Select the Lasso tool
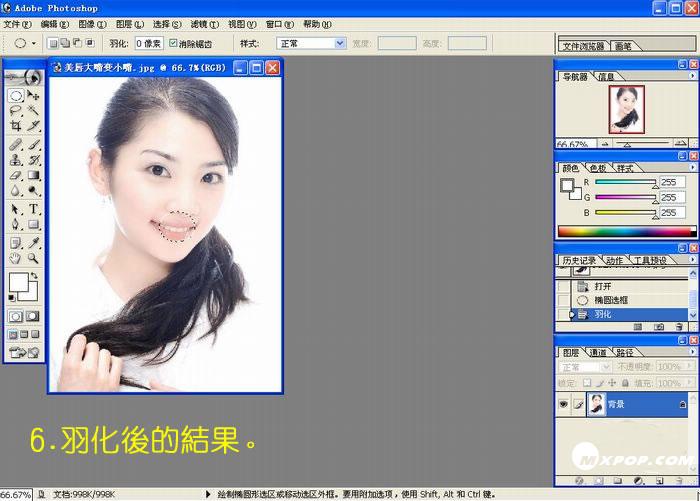This screenshot has height=501, width=700. click(x=16, y=110)
